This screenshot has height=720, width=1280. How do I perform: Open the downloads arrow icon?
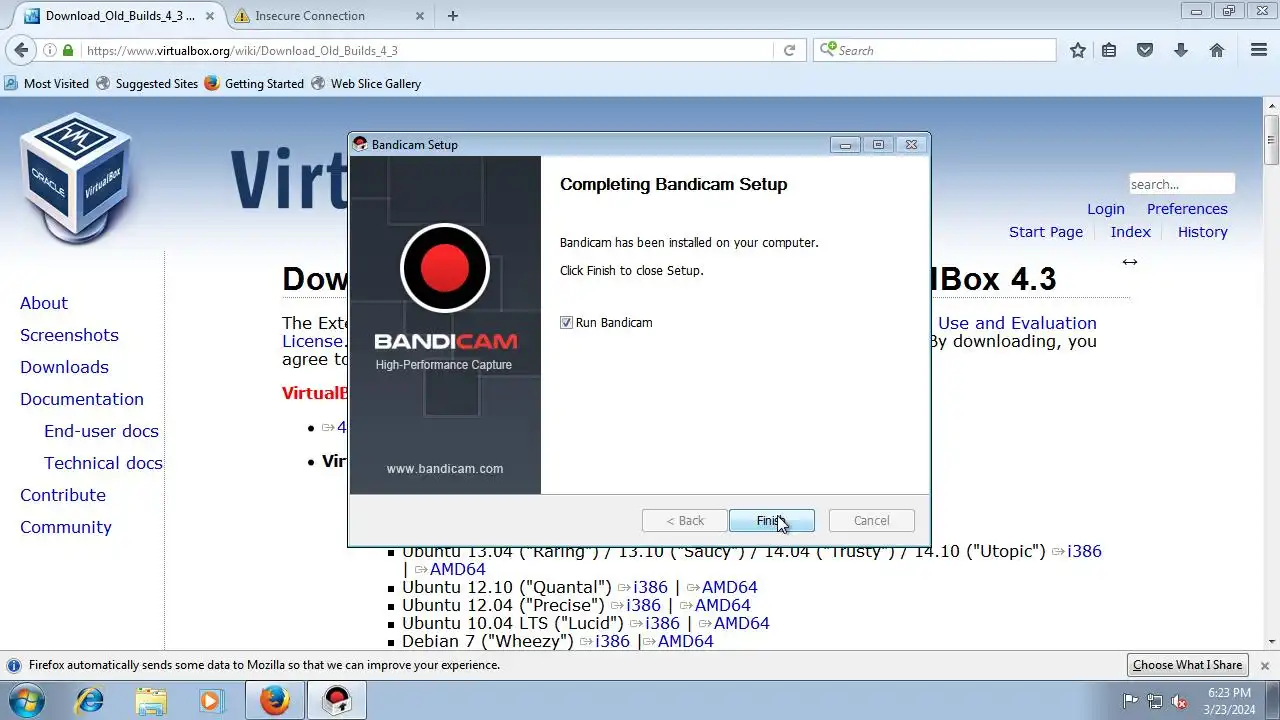(1181, 50)
